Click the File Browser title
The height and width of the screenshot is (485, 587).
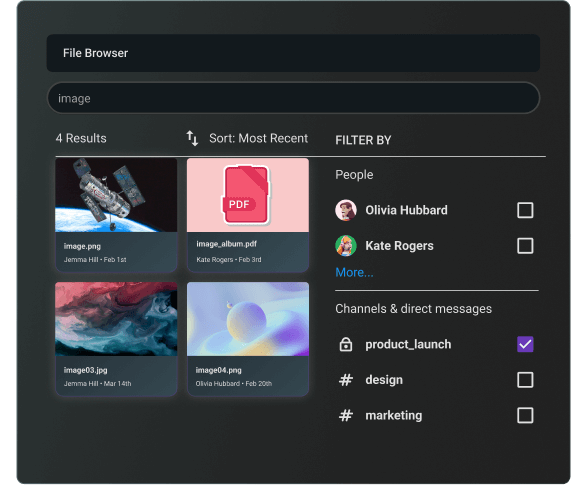point(95,53)
